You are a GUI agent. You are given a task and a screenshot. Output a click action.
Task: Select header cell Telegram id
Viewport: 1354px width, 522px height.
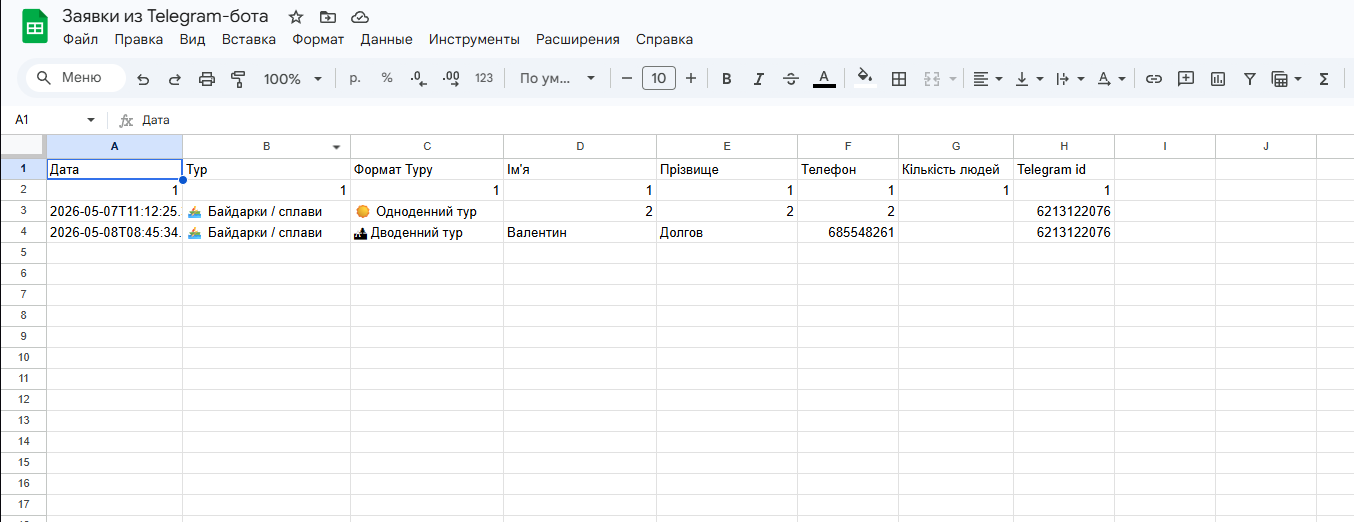pos(1064,169)
